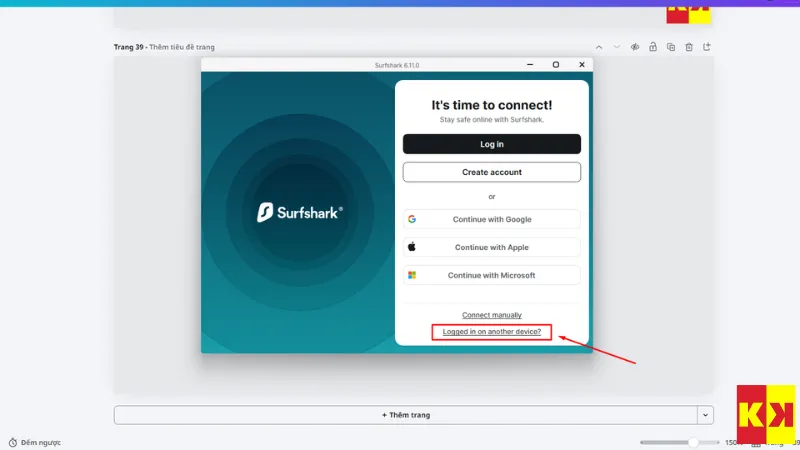
Task: Click the "Surfshark 6.11.0" title text
Action: [x=396, y=65]
